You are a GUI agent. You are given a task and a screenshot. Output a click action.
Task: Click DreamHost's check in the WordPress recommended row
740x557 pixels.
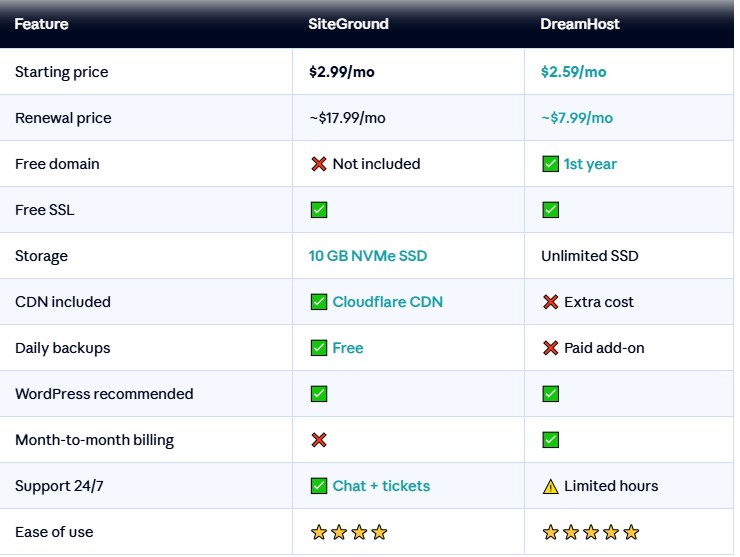(x=550, y=394)
